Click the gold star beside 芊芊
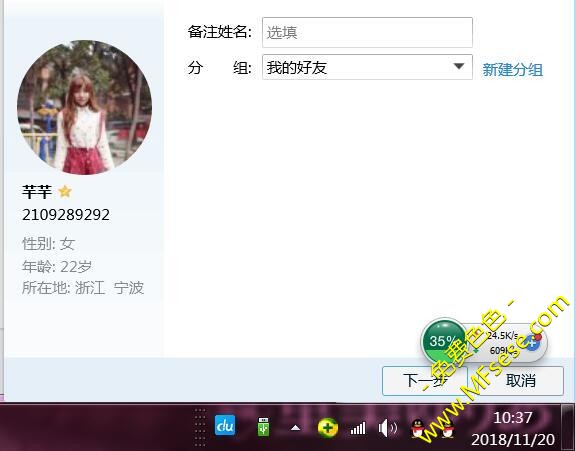This screenshot has width=575, height=451. point(65,191)
